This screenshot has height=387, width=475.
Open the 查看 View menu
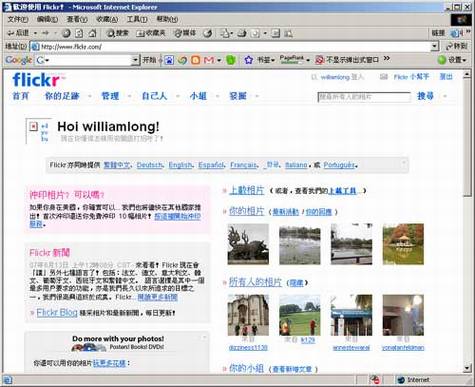point(77,19)
